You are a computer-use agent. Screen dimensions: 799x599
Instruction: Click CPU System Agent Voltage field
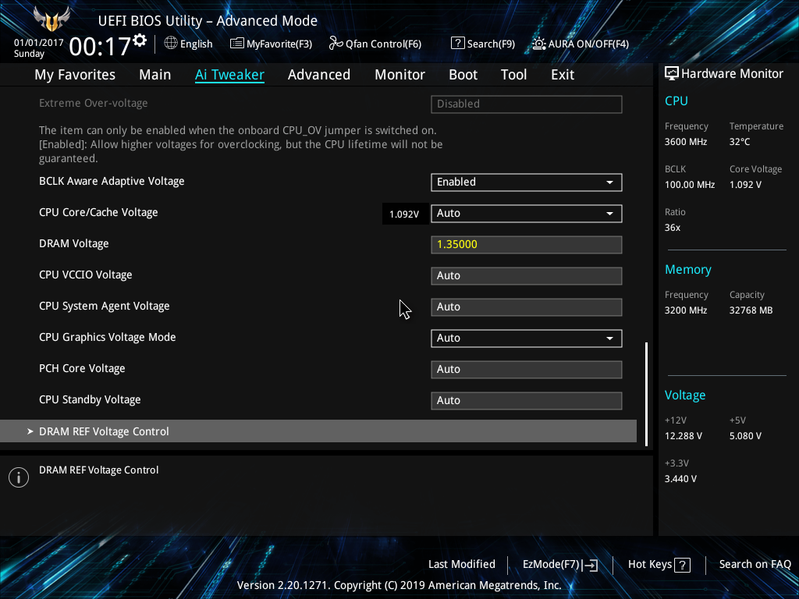(526, 307)
